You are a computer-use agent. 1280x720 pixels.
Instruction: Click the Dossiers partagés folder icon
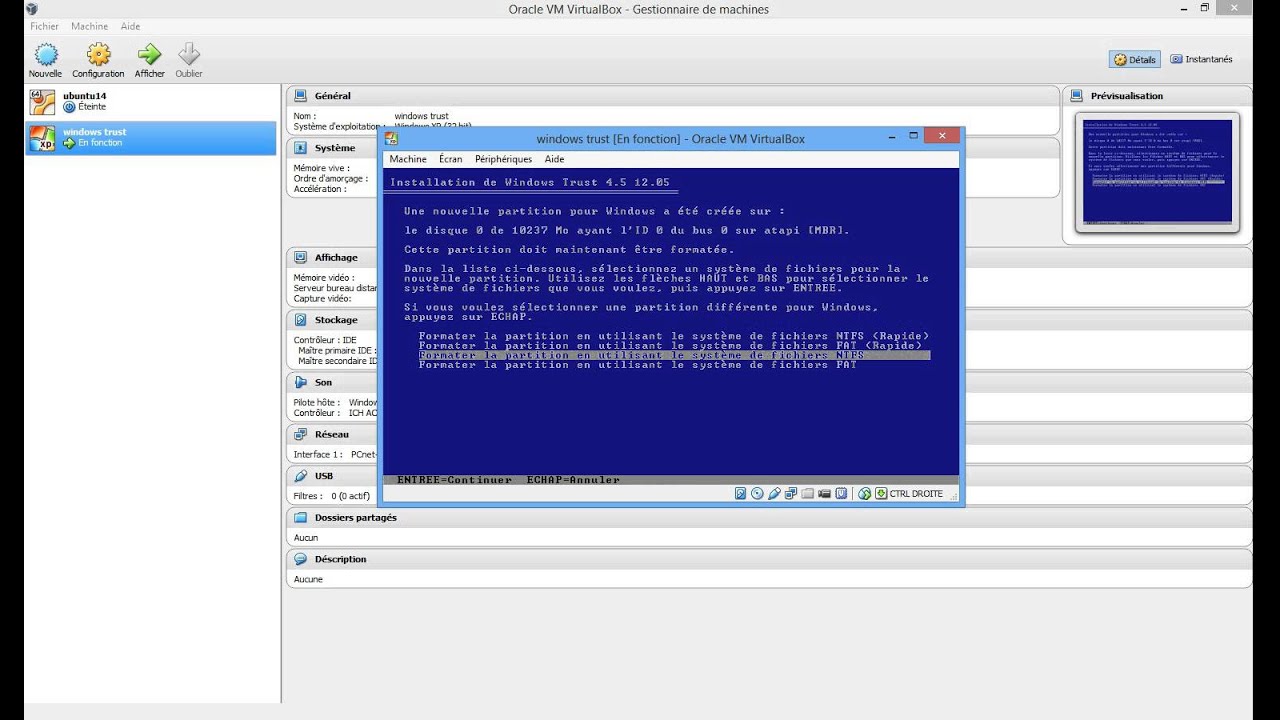300,518
